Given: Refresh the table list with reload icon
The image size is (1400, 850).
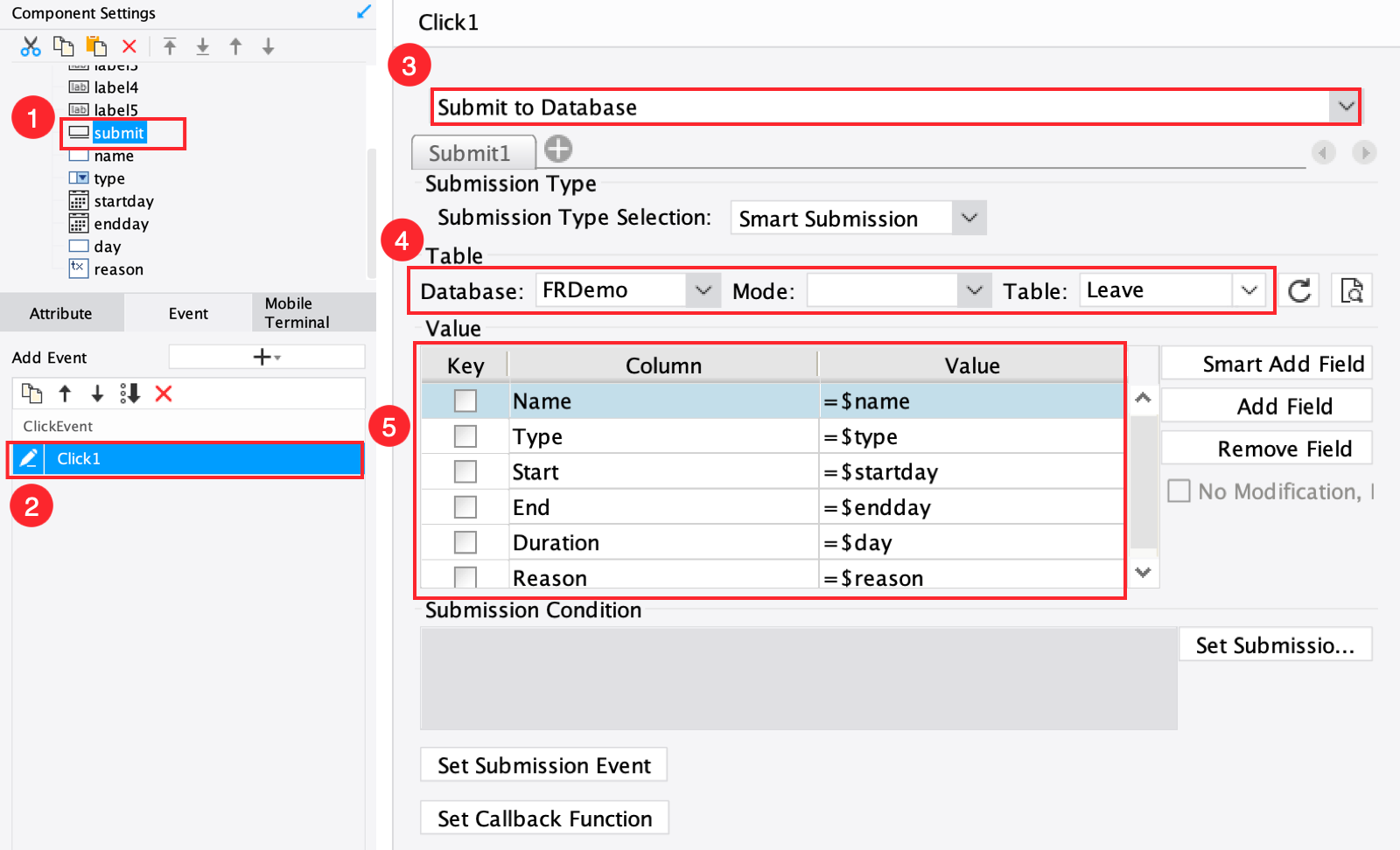Looking at the screenshot, I should point(1299,290).
